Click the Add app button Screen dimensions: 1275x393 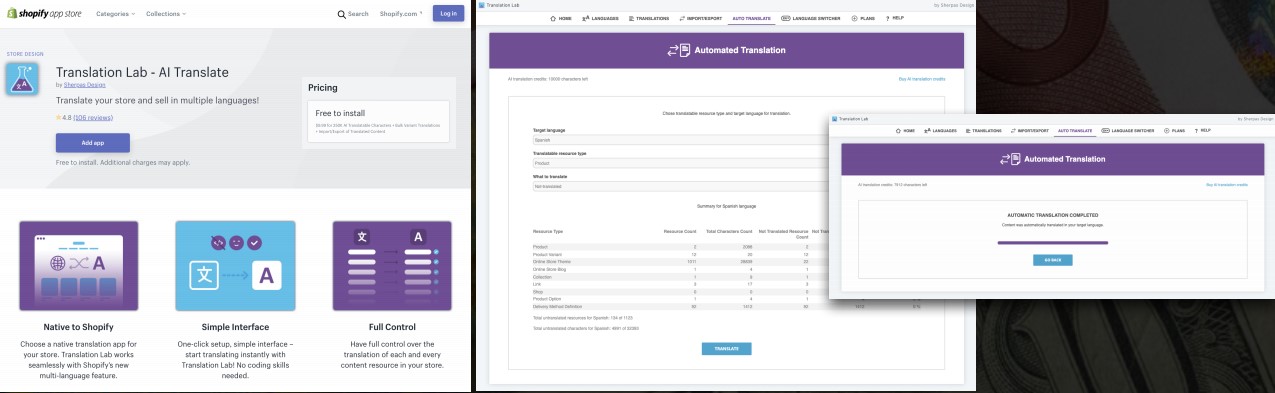(x=93, y=143)
